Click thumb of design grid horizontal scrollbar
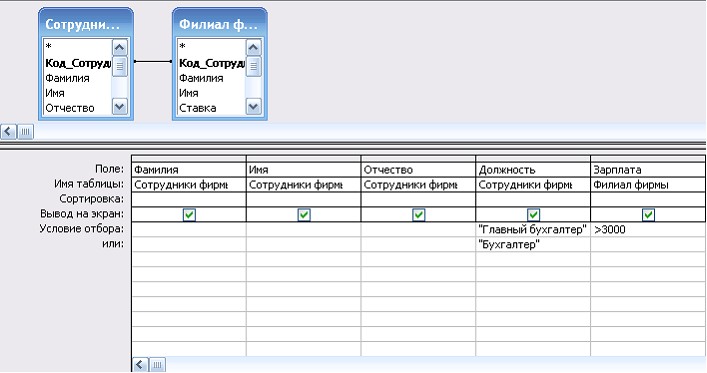 pos(157,365)
